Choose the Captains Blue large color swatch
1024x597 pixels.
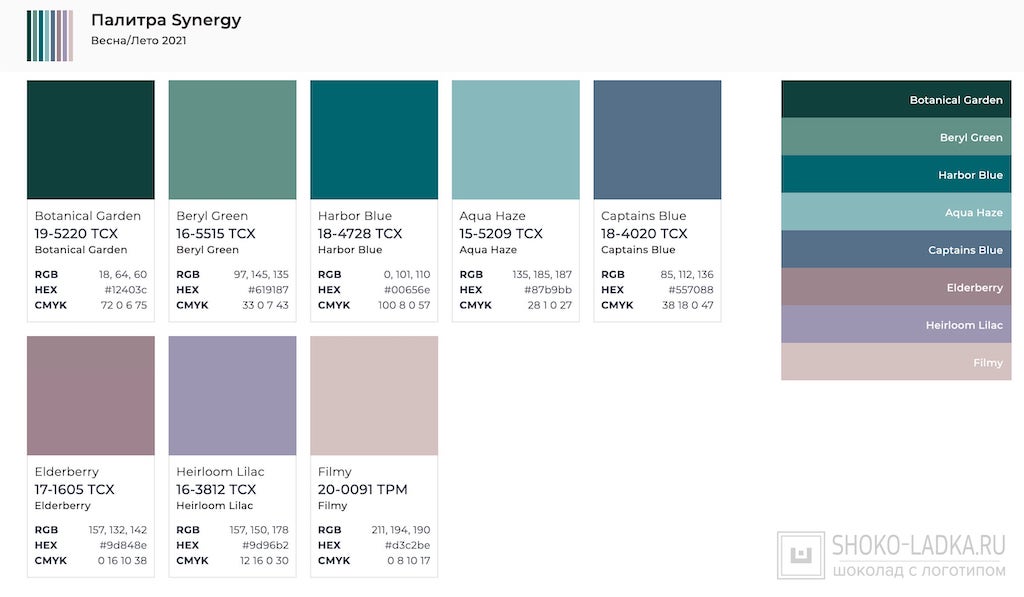click(657, 140)
